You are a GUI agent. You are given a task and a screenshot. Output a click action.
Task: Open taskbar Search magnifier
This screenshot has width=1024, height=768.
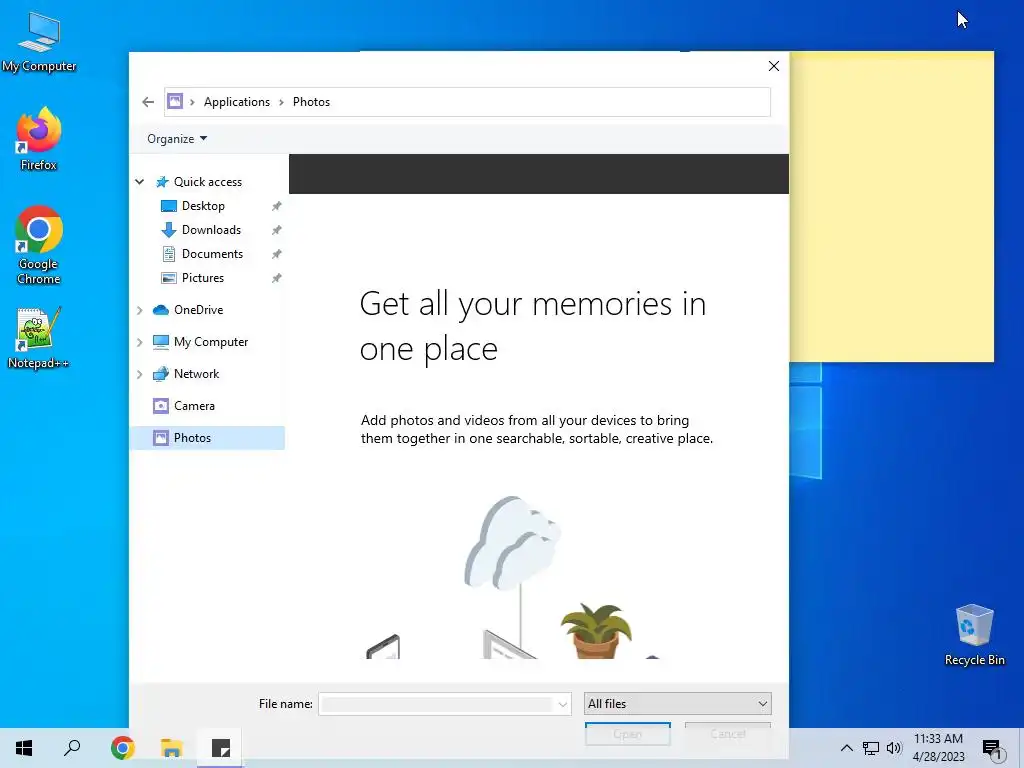pyautogui.click(x=72, y=748)
